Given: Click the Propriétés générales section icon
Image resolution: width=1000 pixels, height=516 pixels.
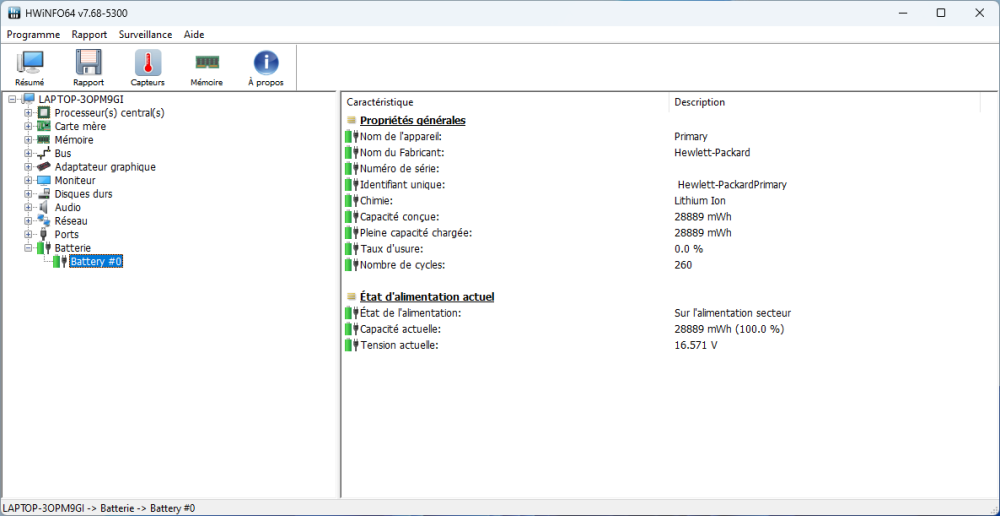Looking at the screenshot, I should coord(351,120).
